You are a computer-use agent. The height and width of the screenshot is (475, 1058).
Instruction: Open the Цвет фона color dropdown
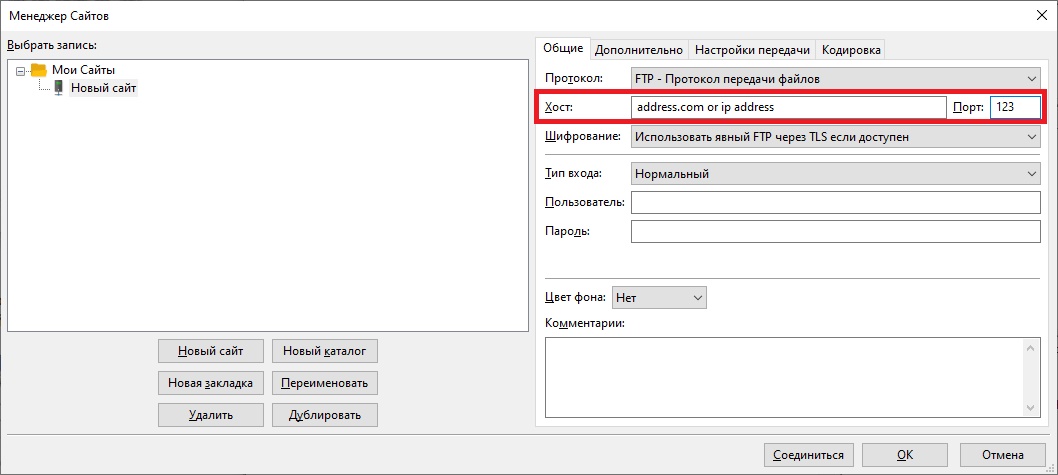(659, 297)
